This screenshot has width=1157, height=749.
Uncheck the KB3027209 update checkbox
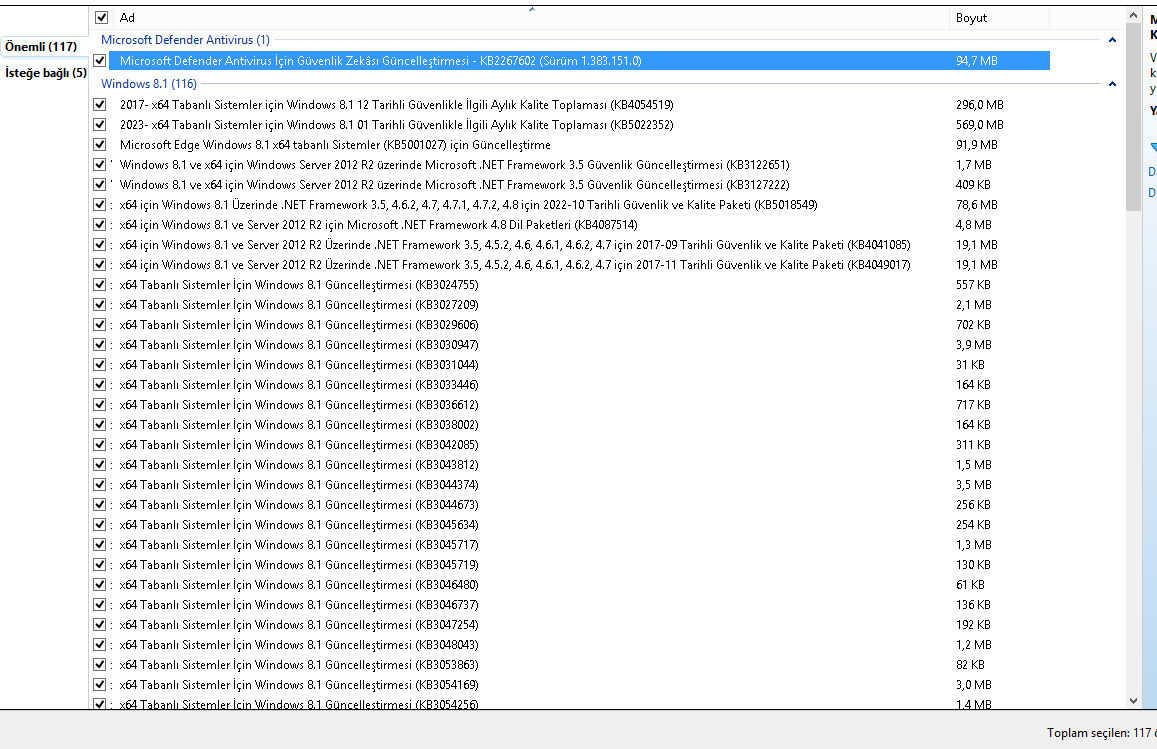[100, 304]
